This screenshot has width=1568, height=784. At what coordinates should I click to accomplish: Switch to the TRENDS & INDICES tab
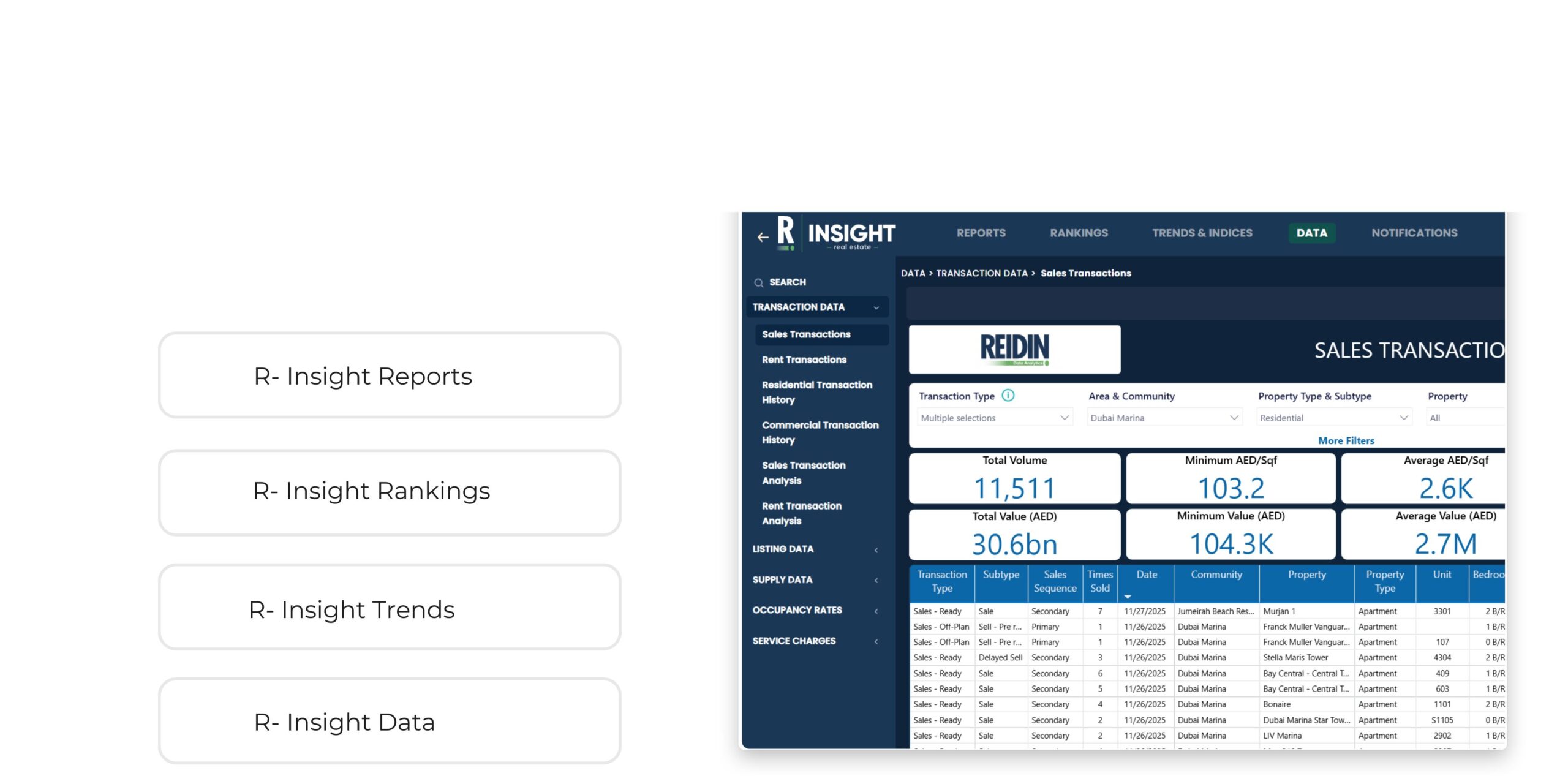coord(1202,233)
